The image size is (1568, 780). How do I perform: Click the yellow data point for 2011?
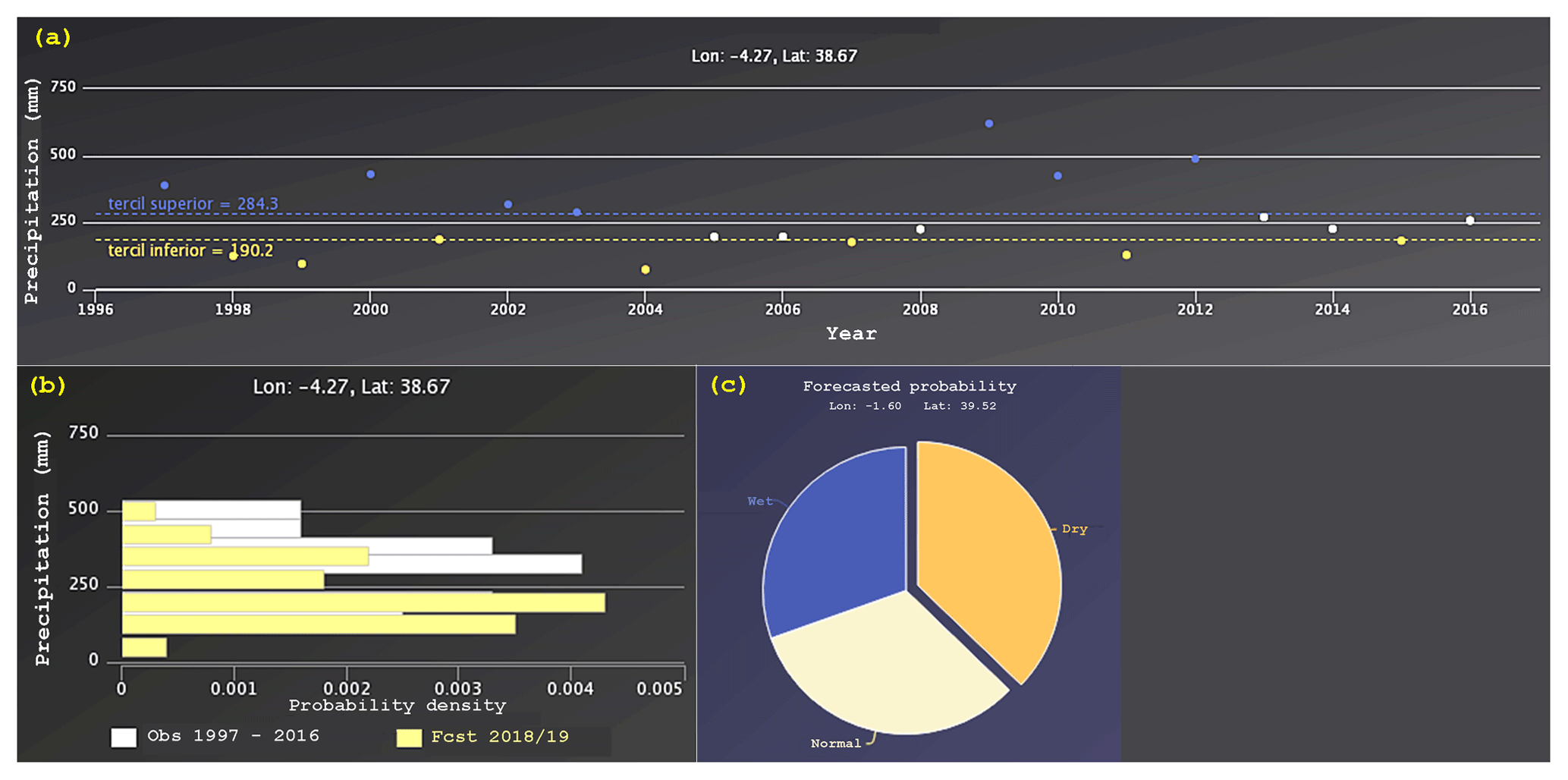point(1127,255)
